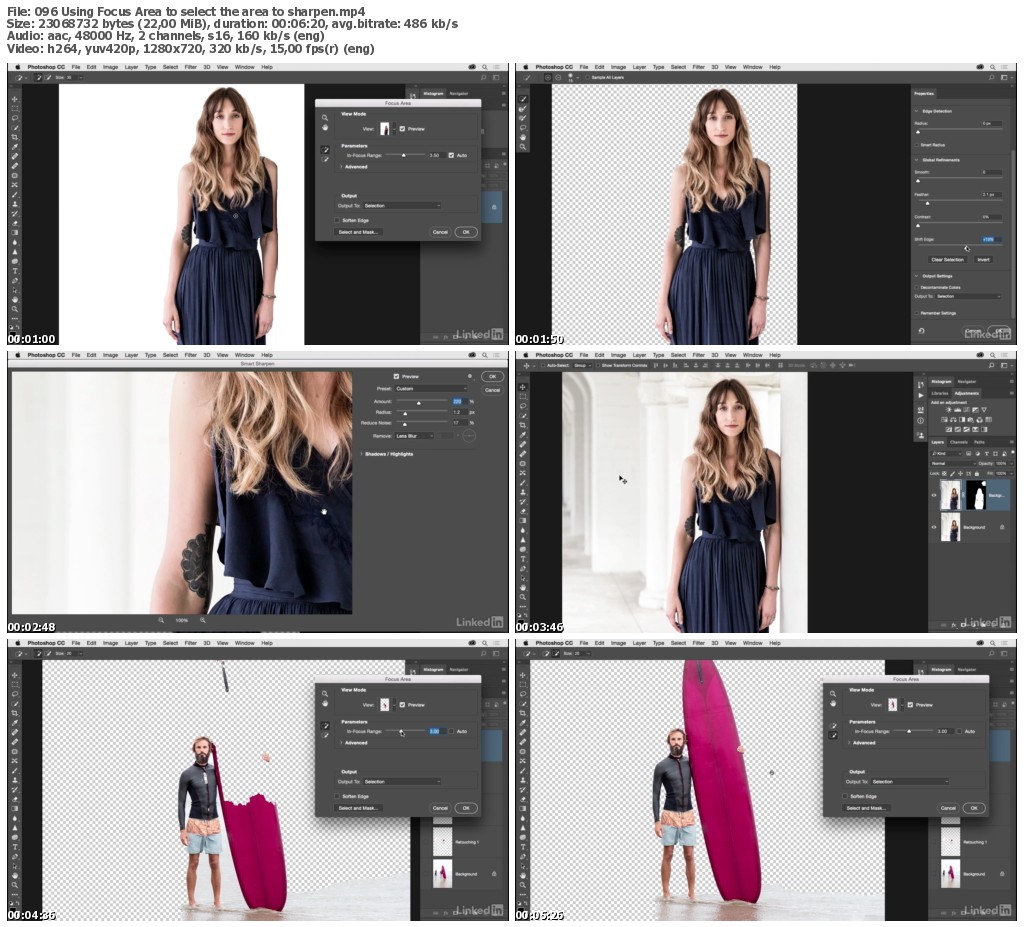Click the Focus Area zoom tool in 00:01:00 frame
The height and width of the screenshot is (927, 1024).
coord(325,118)
